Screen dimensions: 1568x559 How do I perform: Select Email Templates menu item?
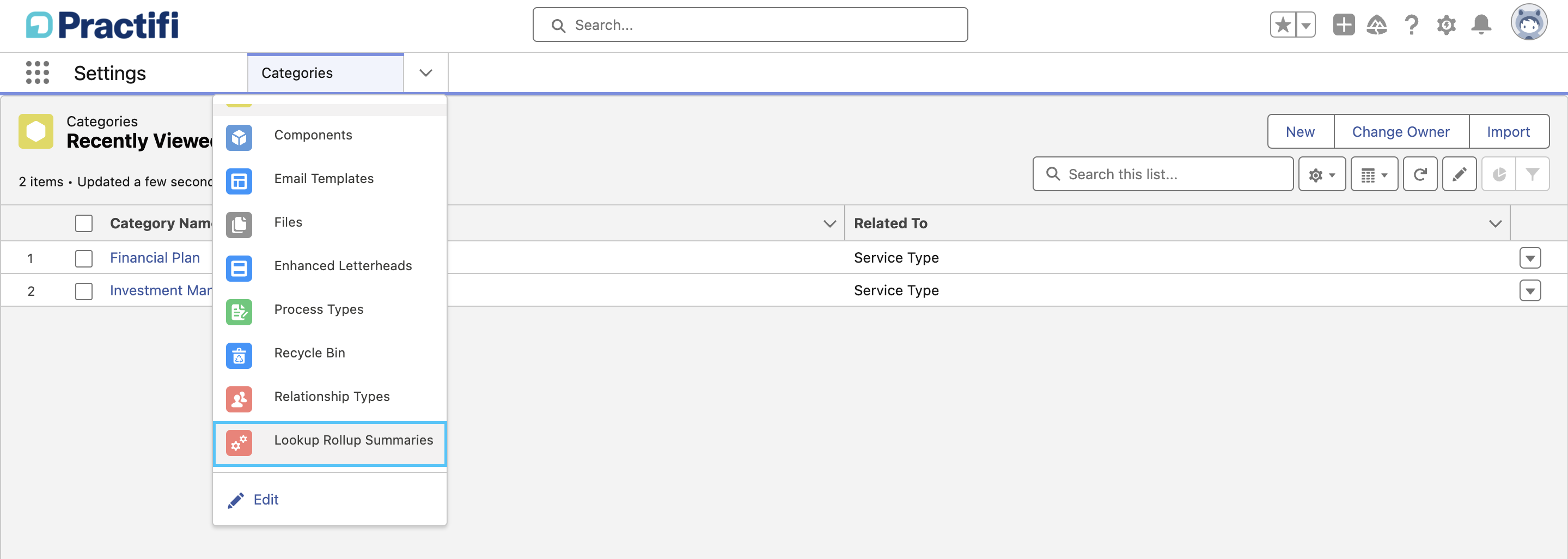coord(330,181)
